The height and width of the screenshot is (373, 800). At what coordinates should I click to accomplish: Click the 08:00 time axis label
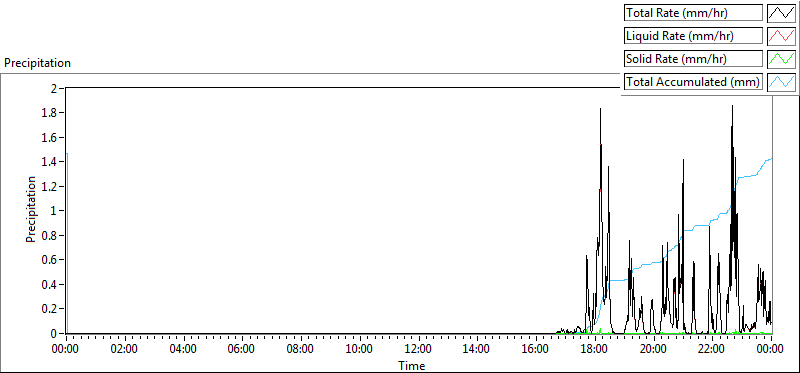click(301, 350)
